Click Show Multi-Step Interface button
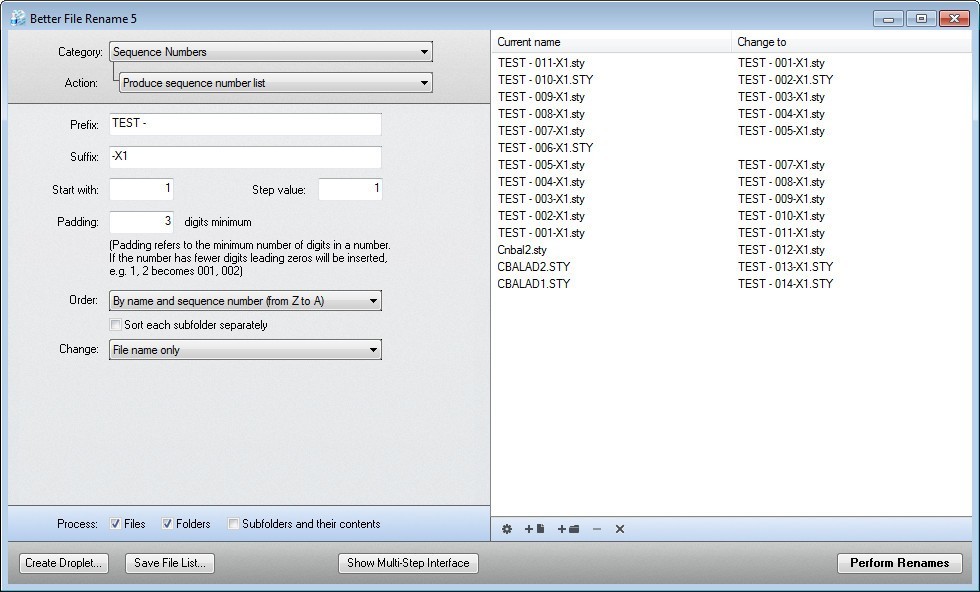Image resolution: width=980 pixels, height=592 pixels. tap(408, 563)
